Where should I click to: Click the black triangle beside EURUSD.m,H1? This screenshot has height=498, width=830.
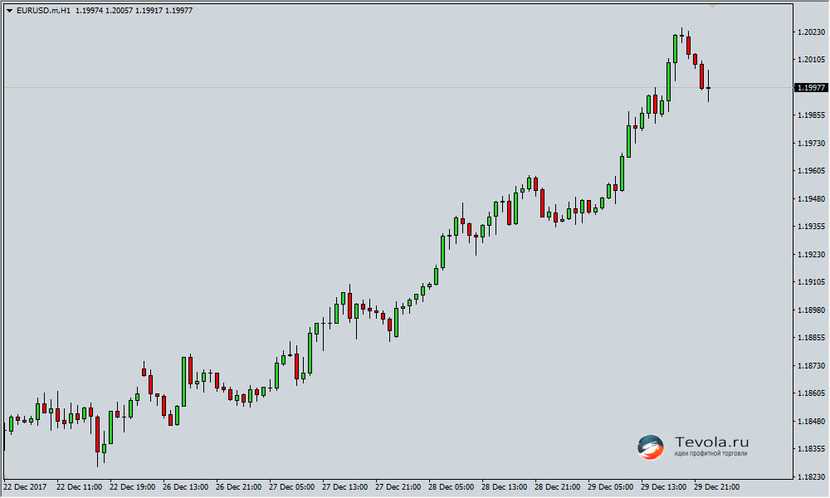(x=10, y=10)
